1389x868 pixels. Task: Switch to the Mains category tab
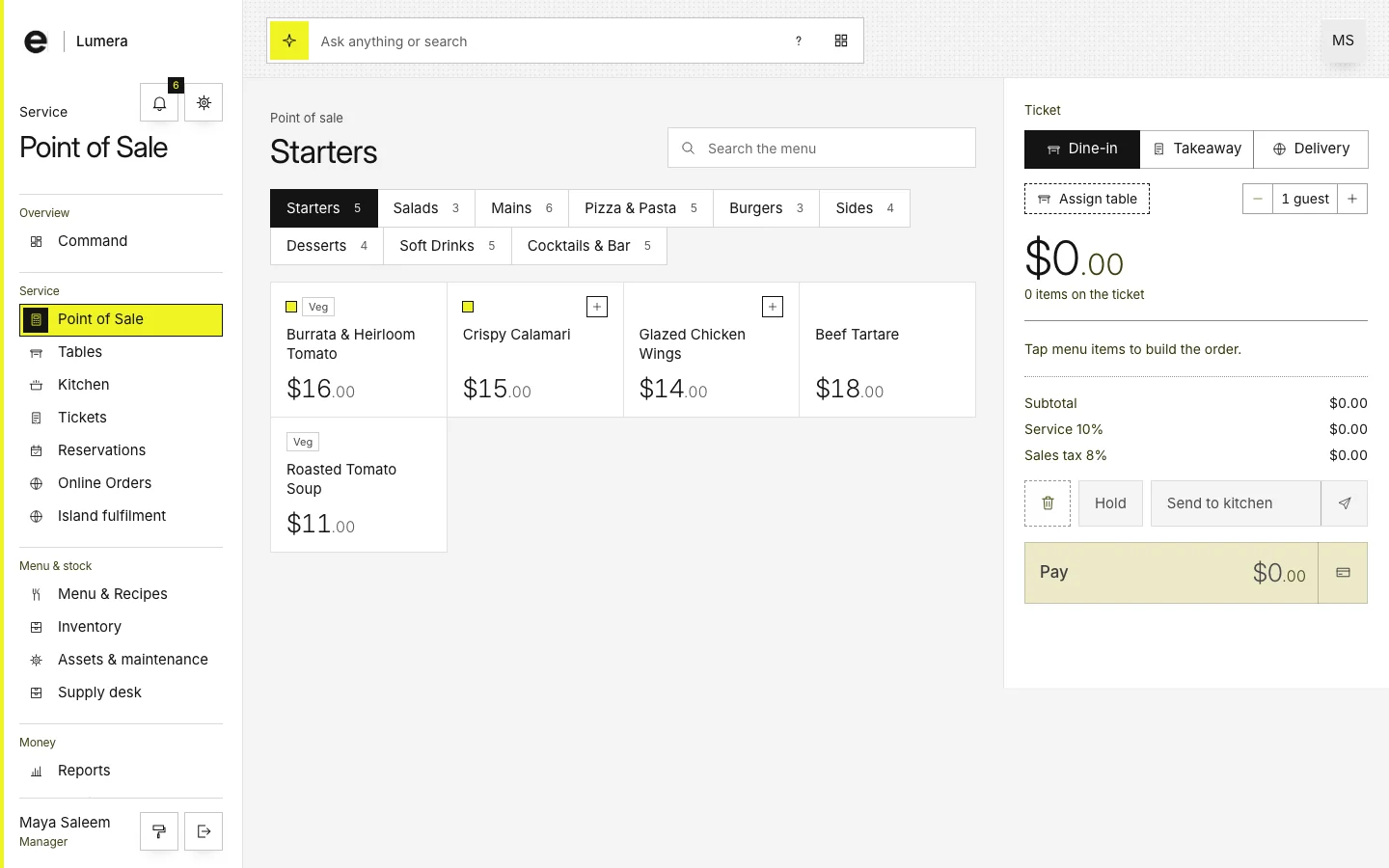[522, 208]
